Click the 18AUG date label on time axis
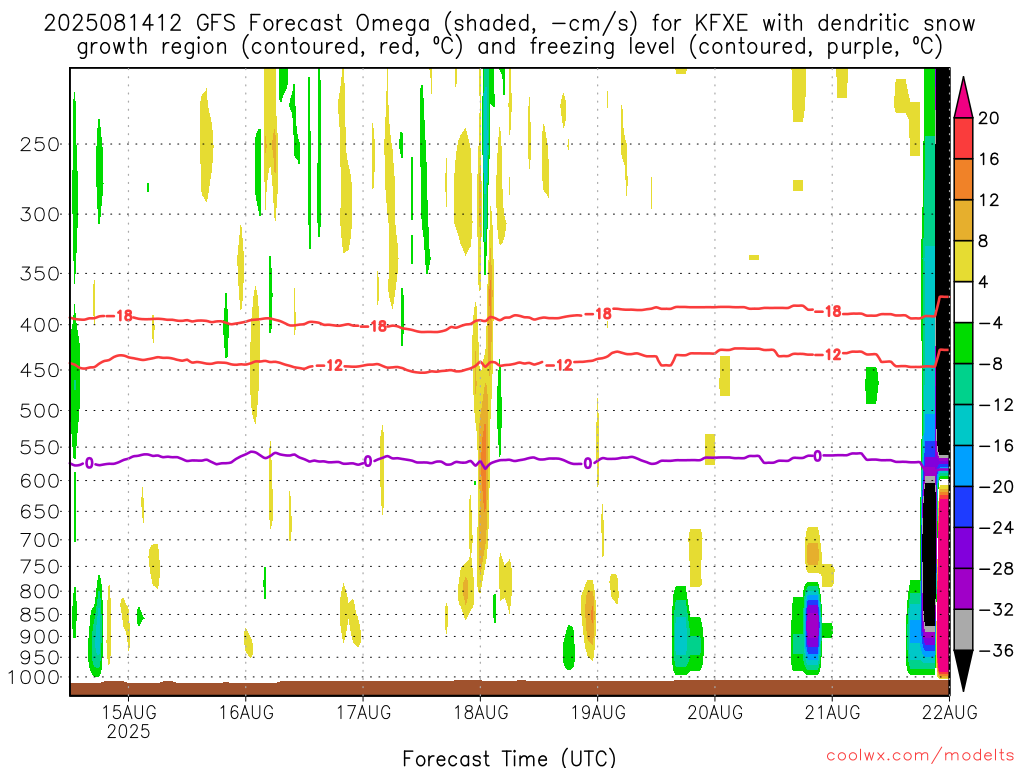 coord(481,712)
